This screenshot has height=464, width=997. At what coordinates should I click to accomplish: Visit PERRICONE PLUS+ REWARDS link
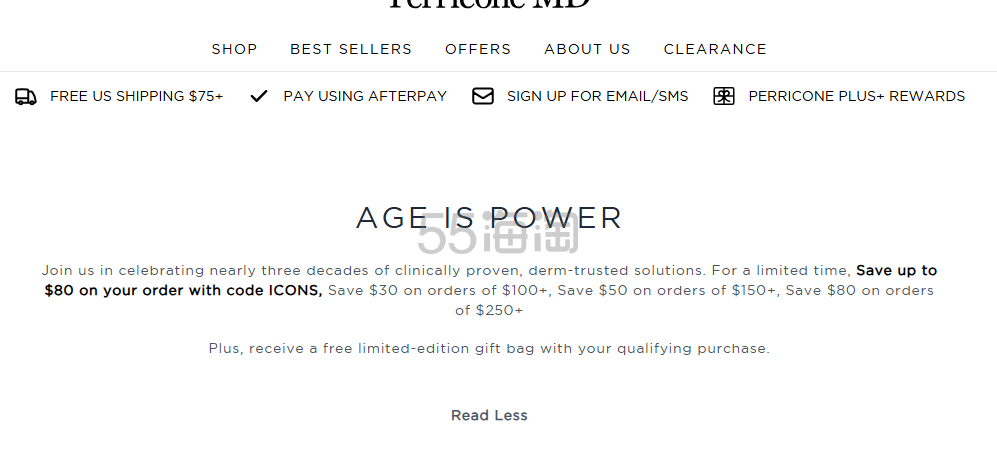pyautogui.click(x=856, y=97)
